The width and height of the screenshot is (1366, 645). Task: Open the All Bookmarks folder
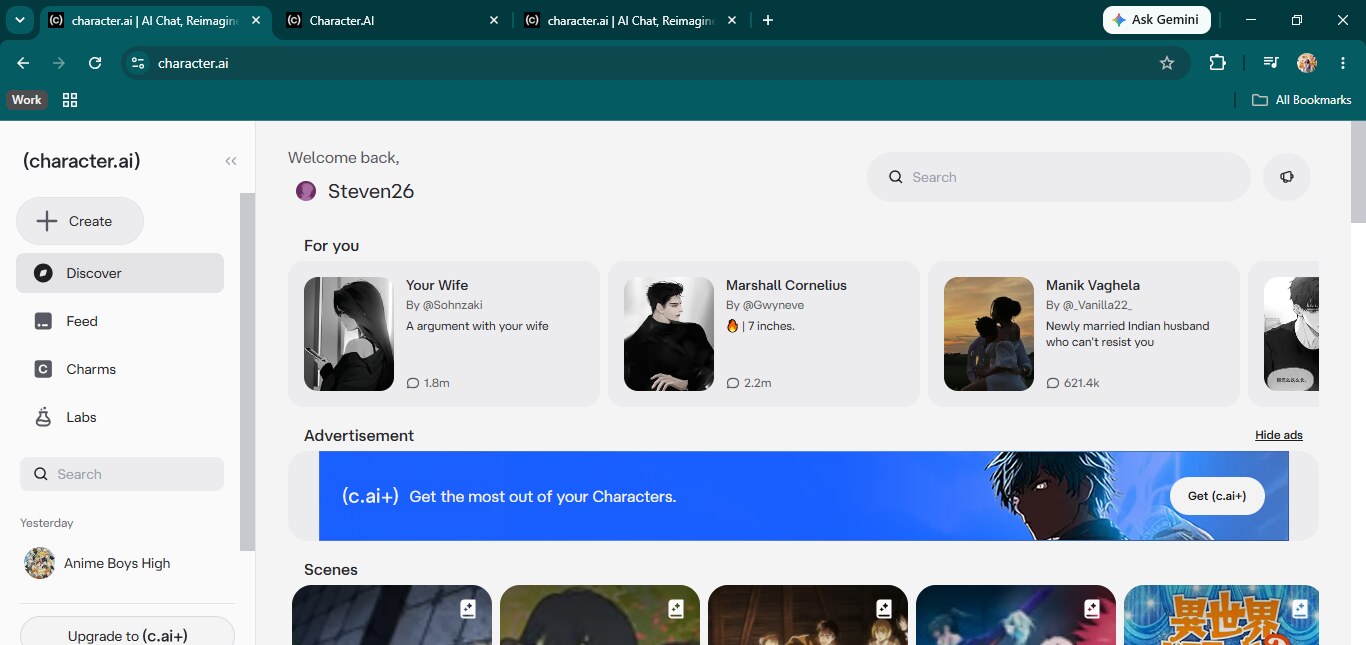pos(1302,100)
